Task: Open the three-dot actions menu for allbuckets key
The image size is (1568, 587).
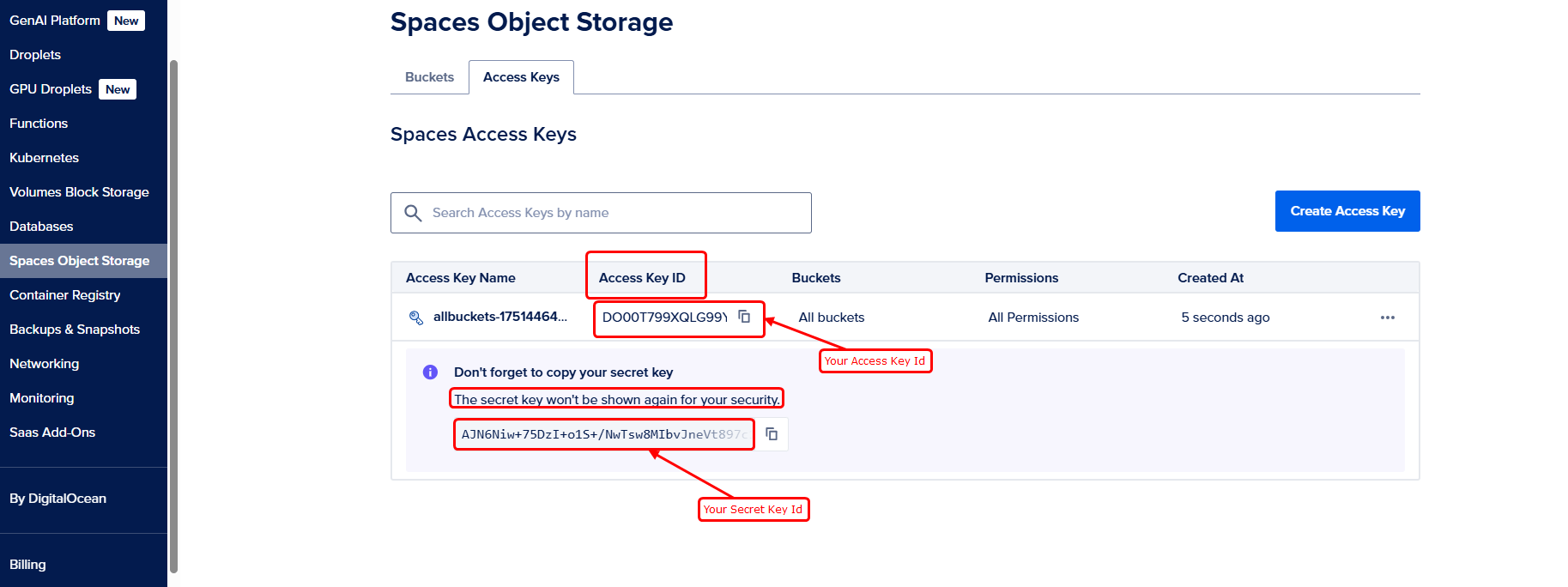Action: (1387, 318)
